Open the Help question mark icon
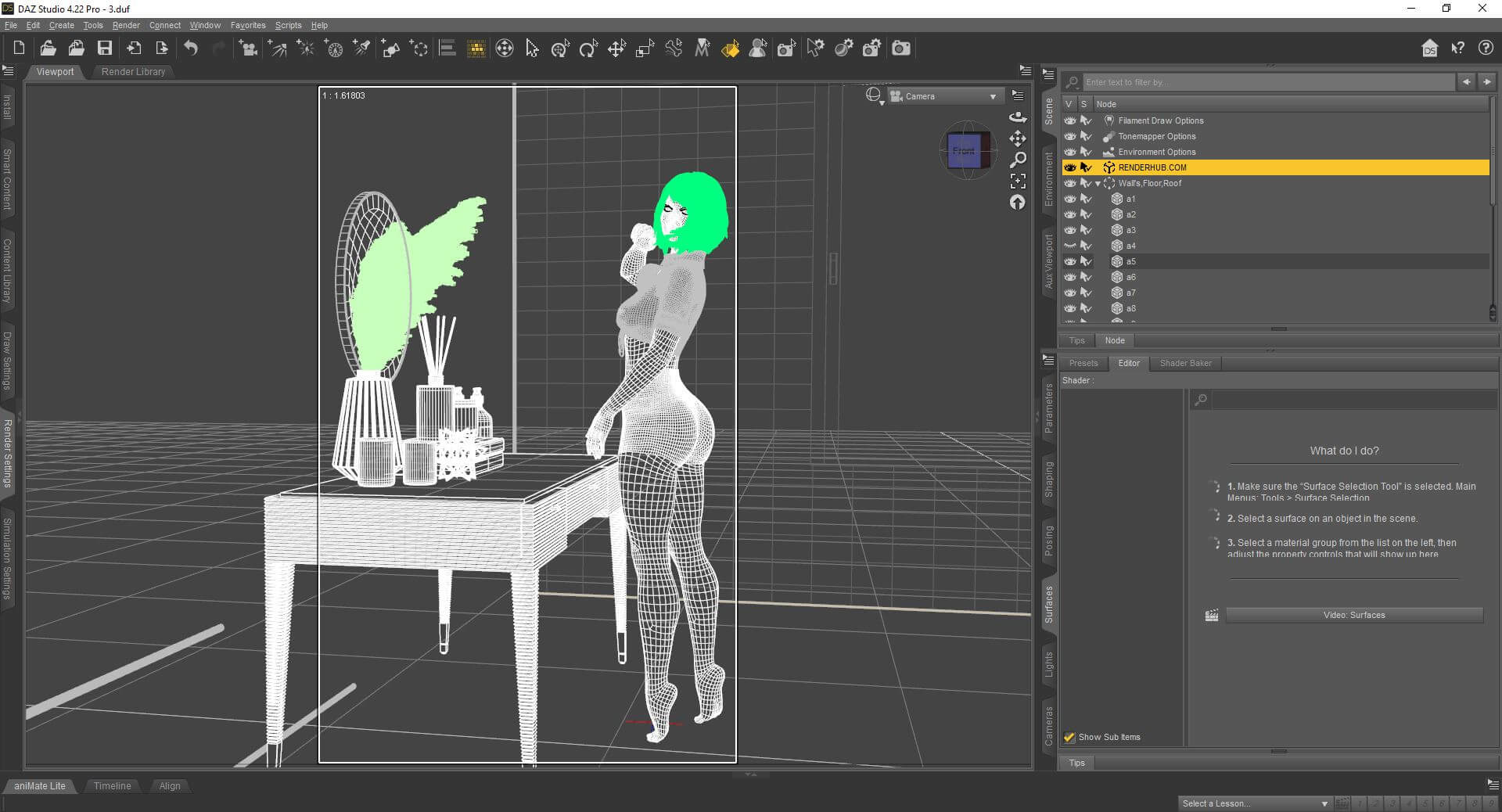This screenshot has height=812, width=1502. click(x=1486, y=49)
